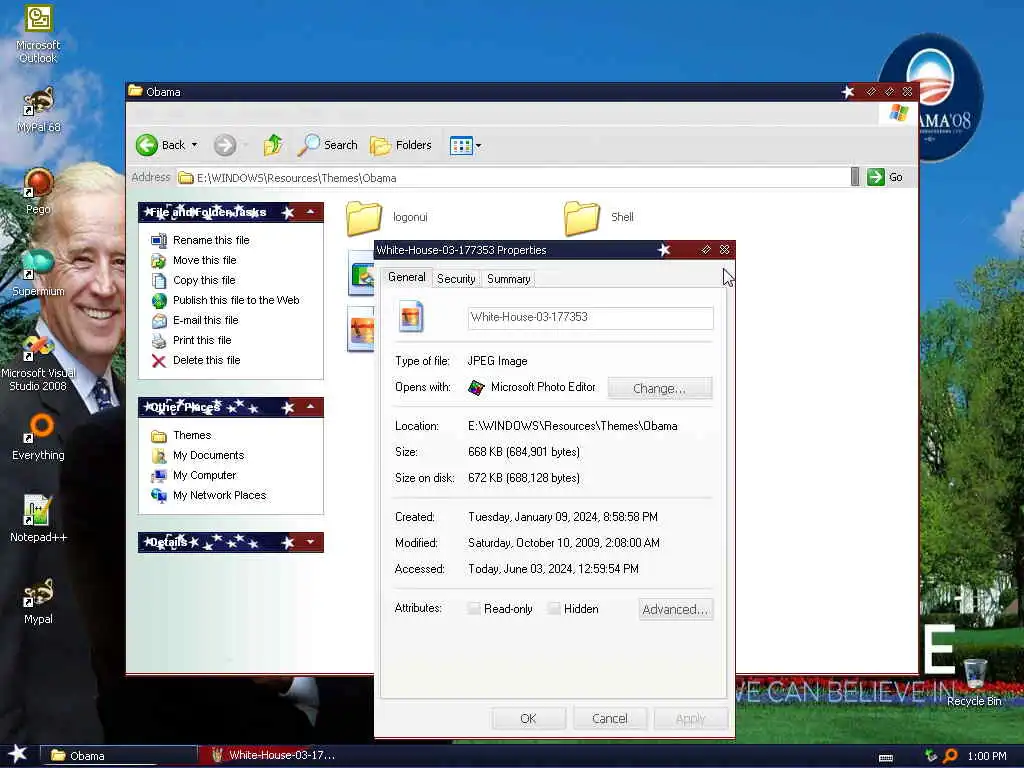
Task: Click Move this file
Action: coord(204,261)
